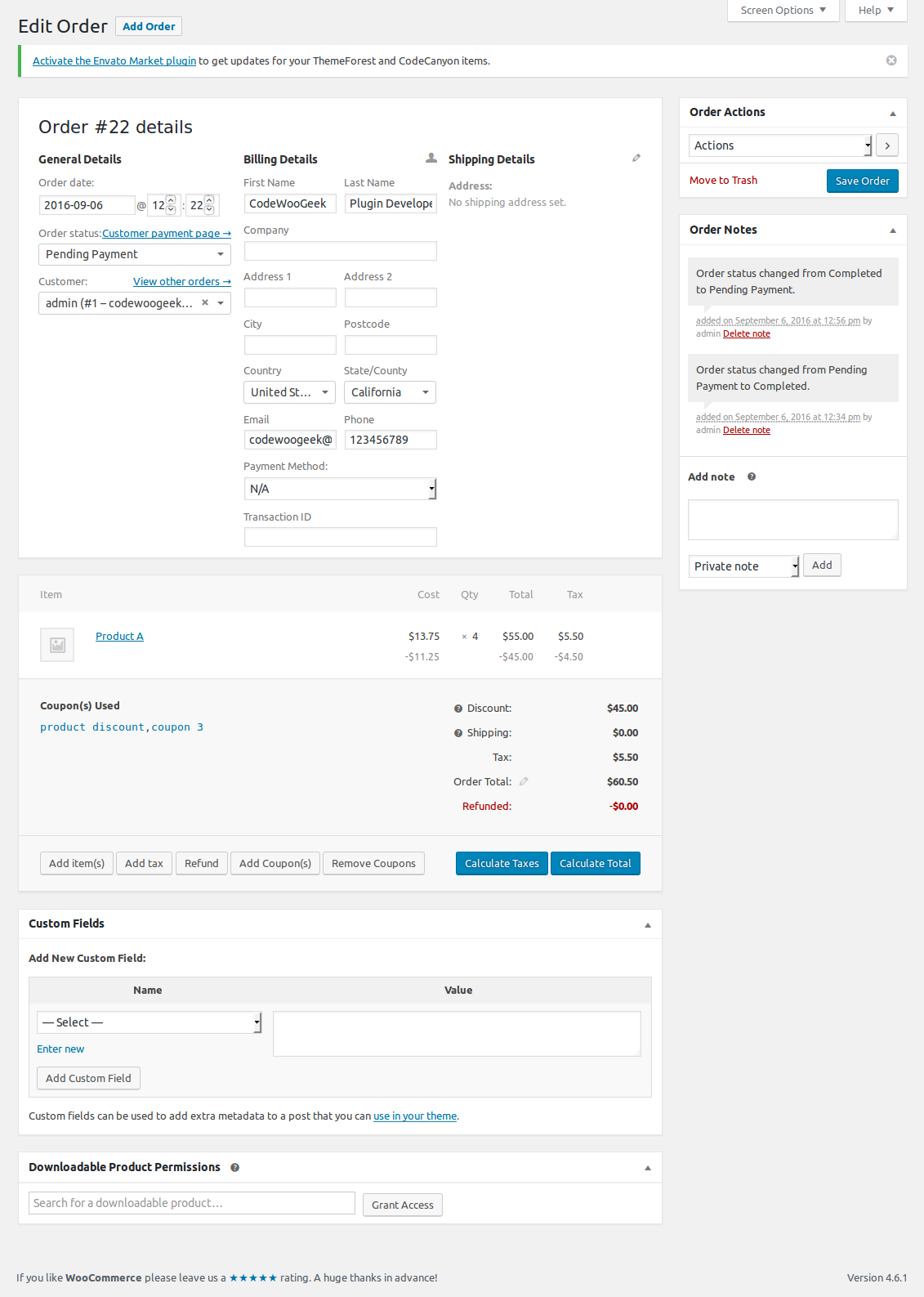Open Product A thumbnail placeholder
924x1297 pixels.
[57, 645]
